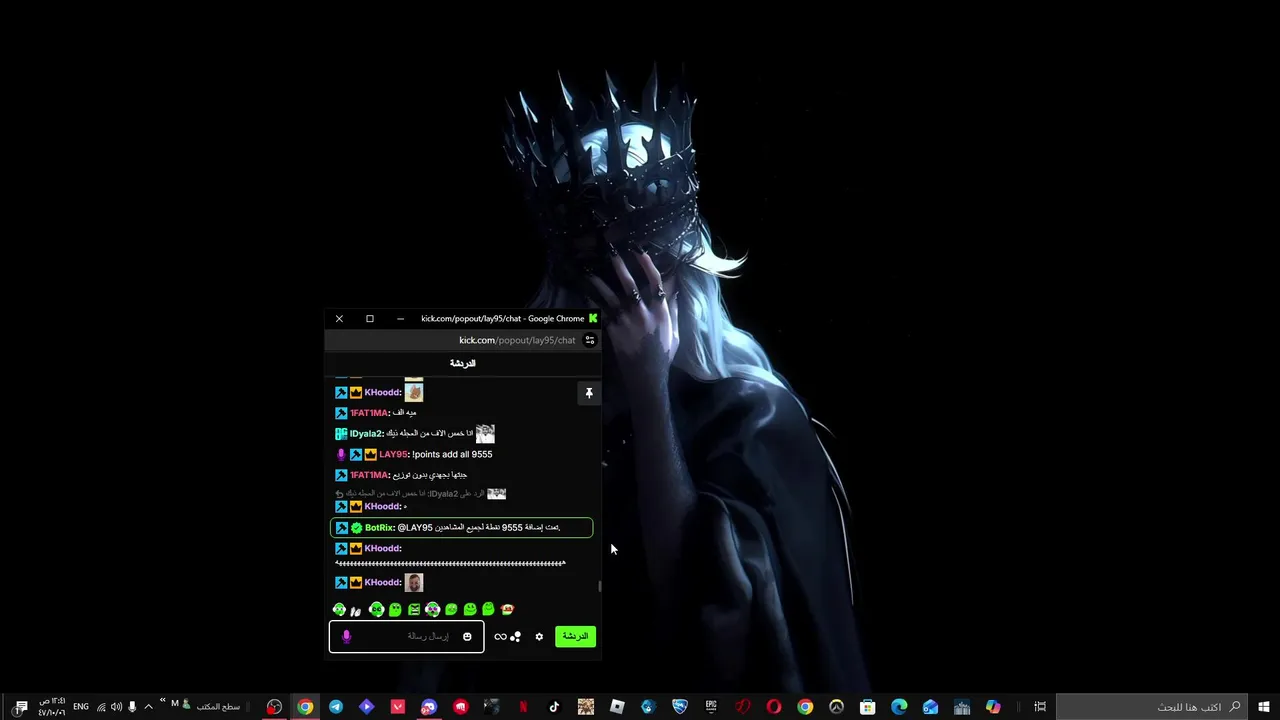Click the chat scrollbar thumb
This screenshot has width=1280, height=720.
click(x=600, y=586)
